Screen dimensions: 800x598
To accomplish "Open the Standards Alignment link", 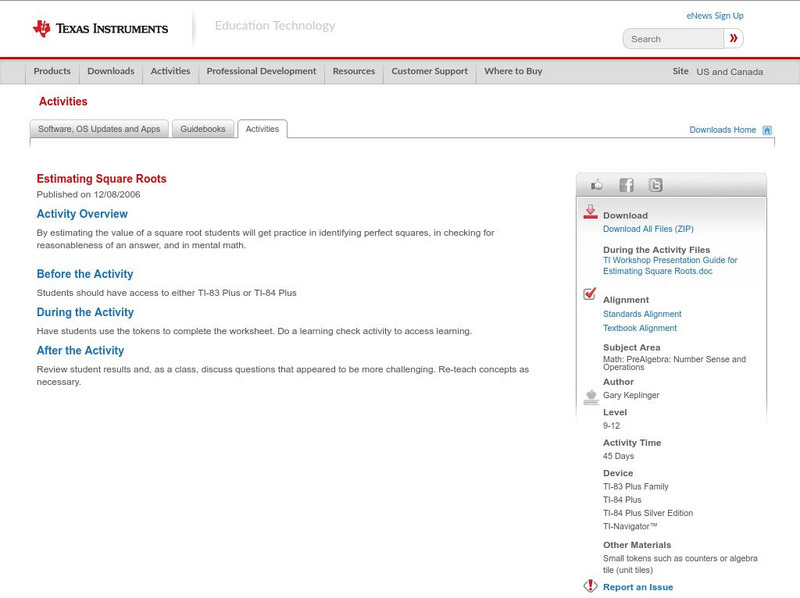I will 642,314.
